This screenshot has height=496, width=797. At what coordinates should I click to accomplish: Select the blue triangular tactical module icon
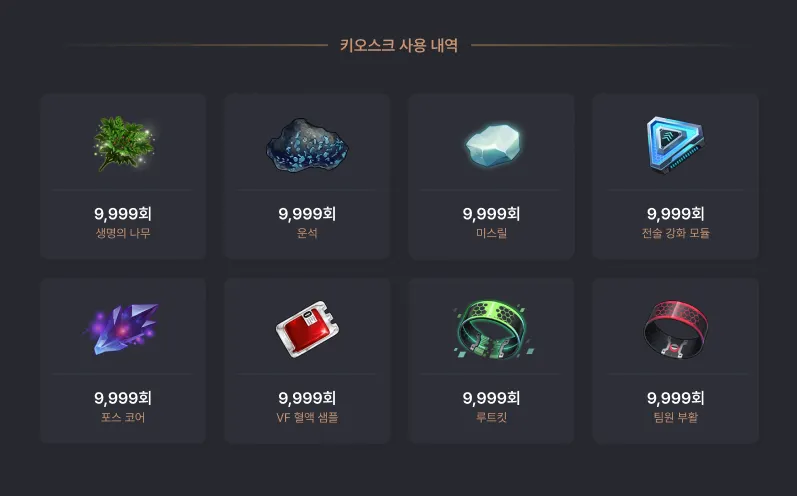click(676, 145)
